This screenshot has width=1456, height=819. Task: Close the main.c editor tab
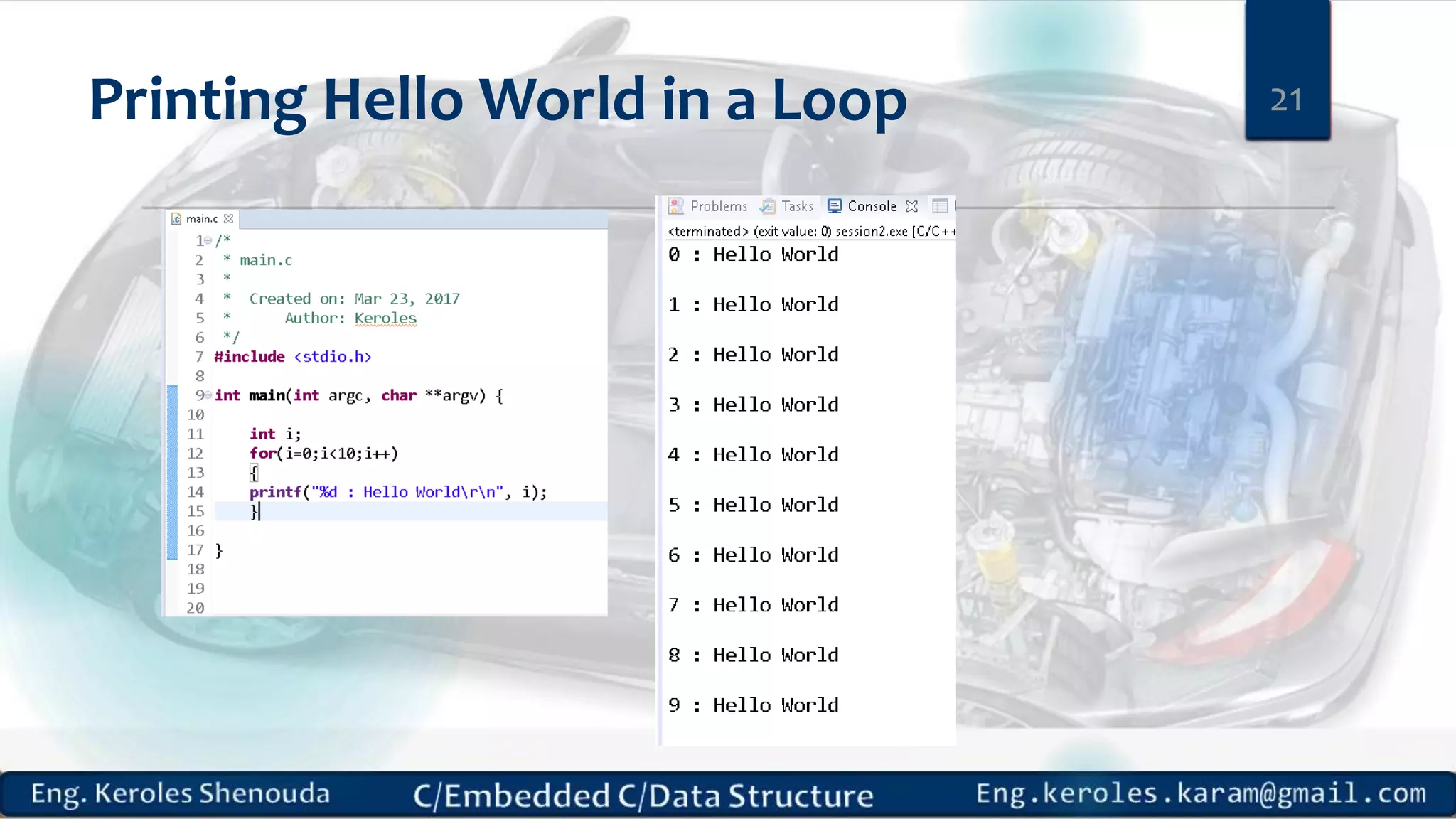pyautogui.click(x=228, y=219)
